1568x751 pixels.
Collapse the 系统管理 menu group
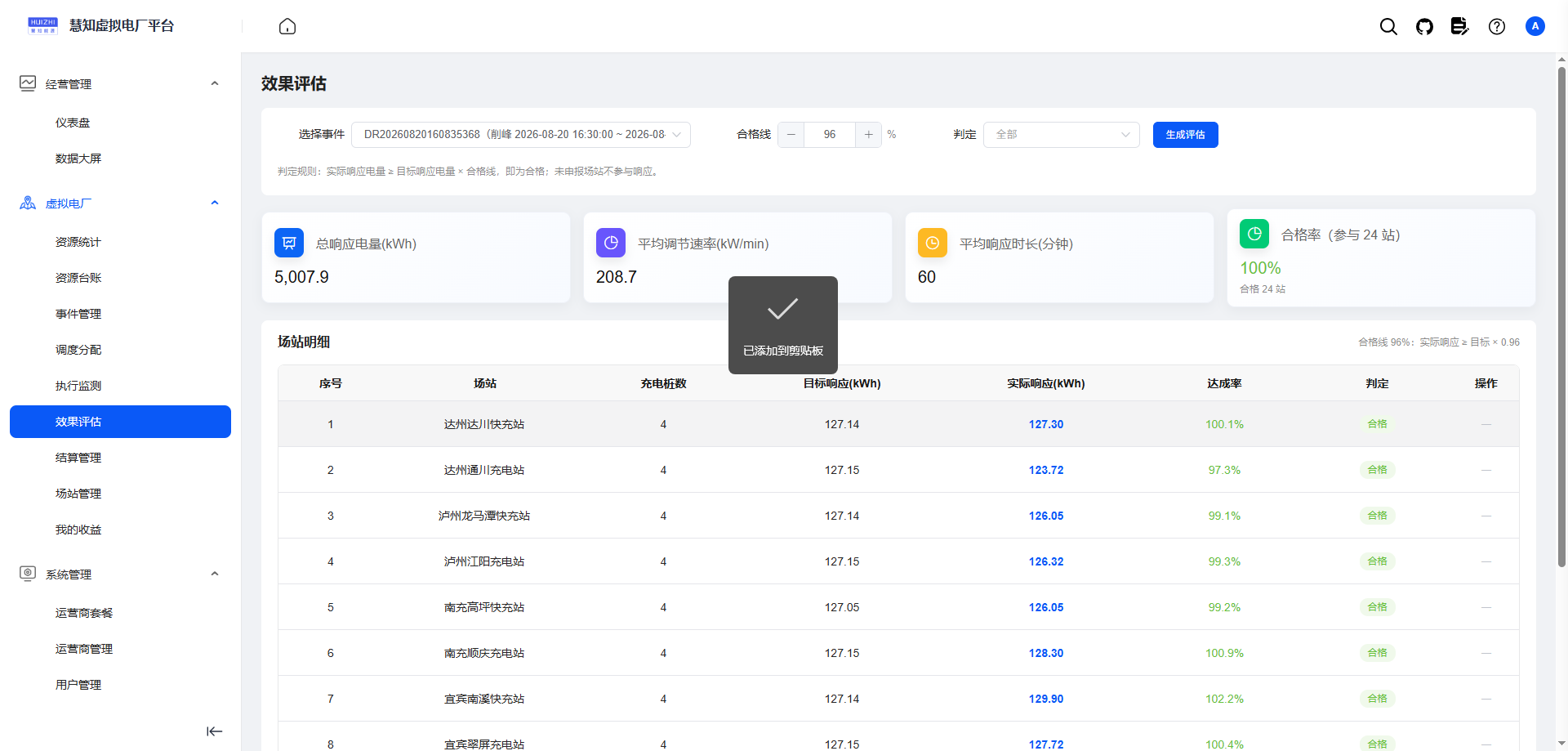[215, 574]
